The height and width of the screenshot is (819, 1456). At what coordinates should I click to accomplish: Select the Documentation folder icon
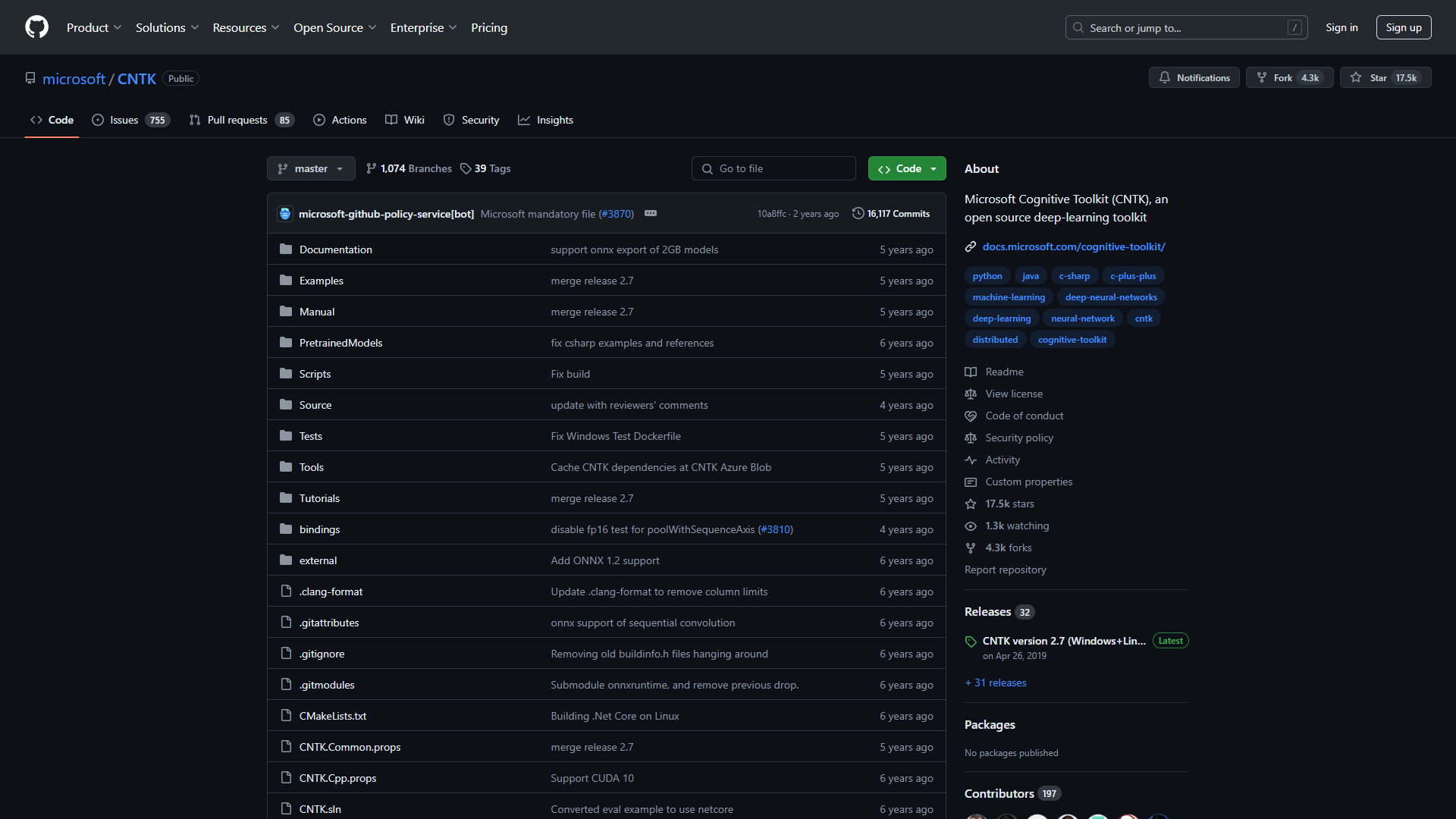(286, 249)
